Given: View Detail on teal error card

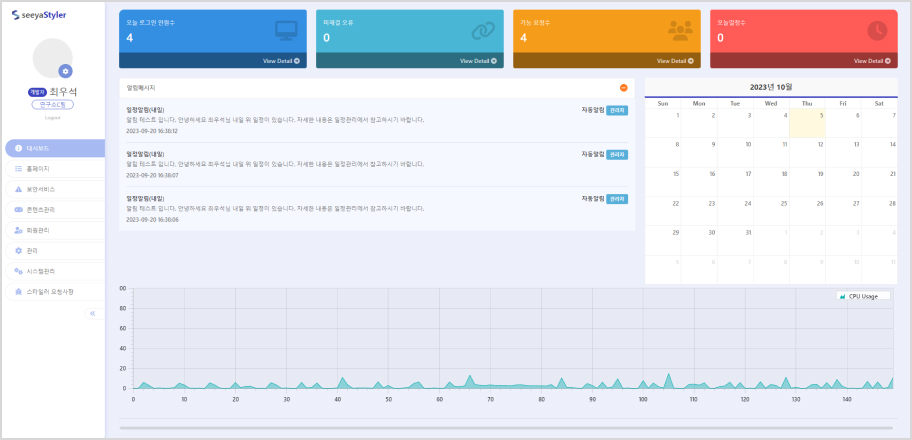Looking at the screenshot, I should (x=479, y=61).
